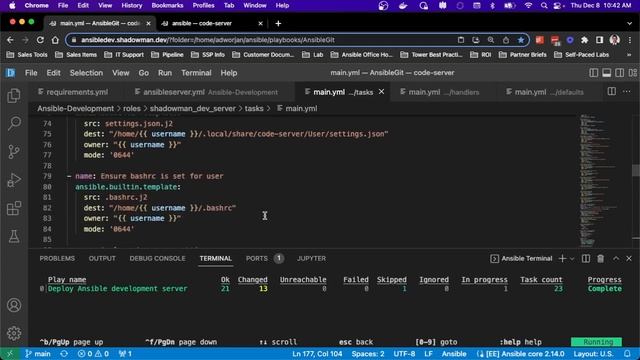This screenshot has width=640, height=360.
Task: Open the Go menu
Action: tap(143, 73)
